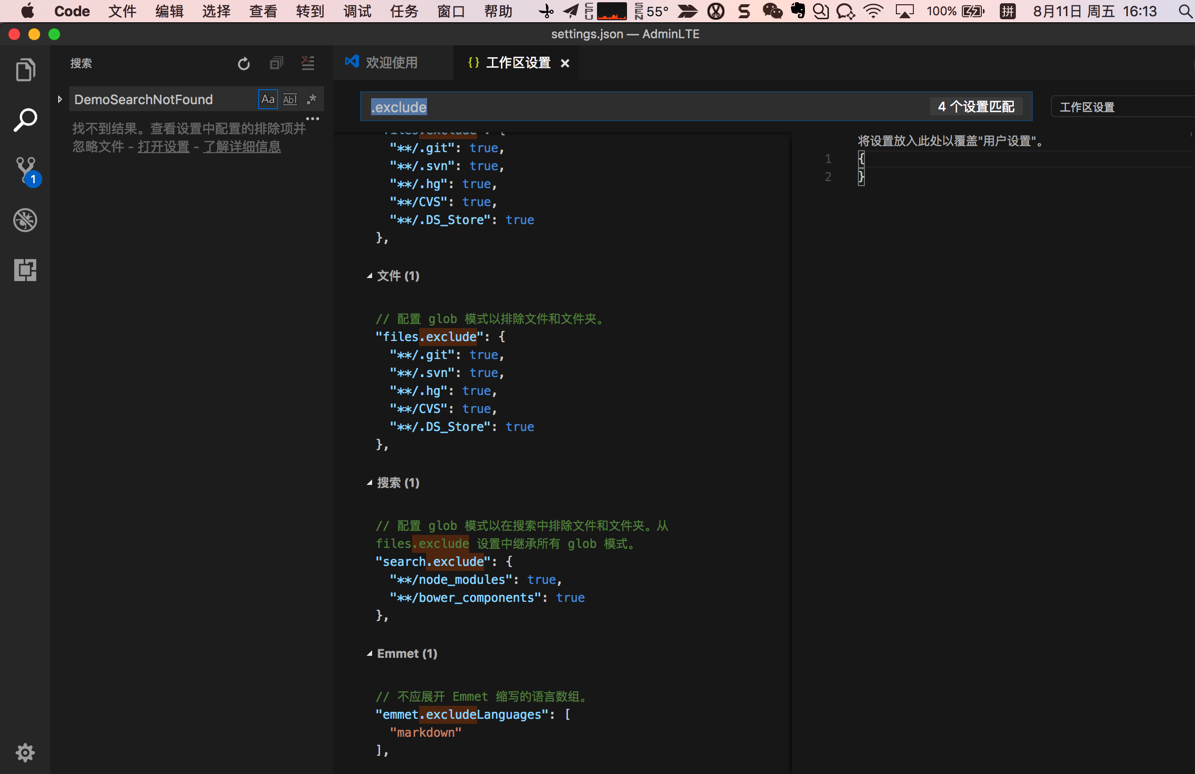The width and height of the screenshot is (1195, 774).
Task: Open the 调试 menu in menu bar
Action: [x=357, y=12]
